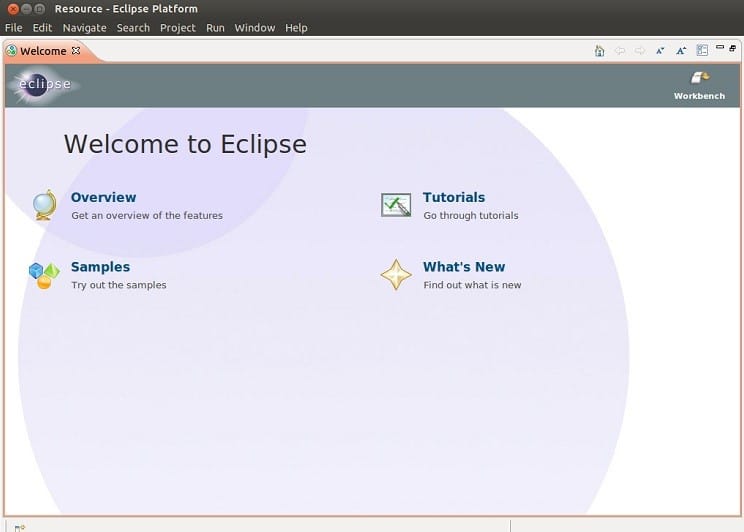Click the customize page icon
The image size is (744, 532).
(702, 50)
